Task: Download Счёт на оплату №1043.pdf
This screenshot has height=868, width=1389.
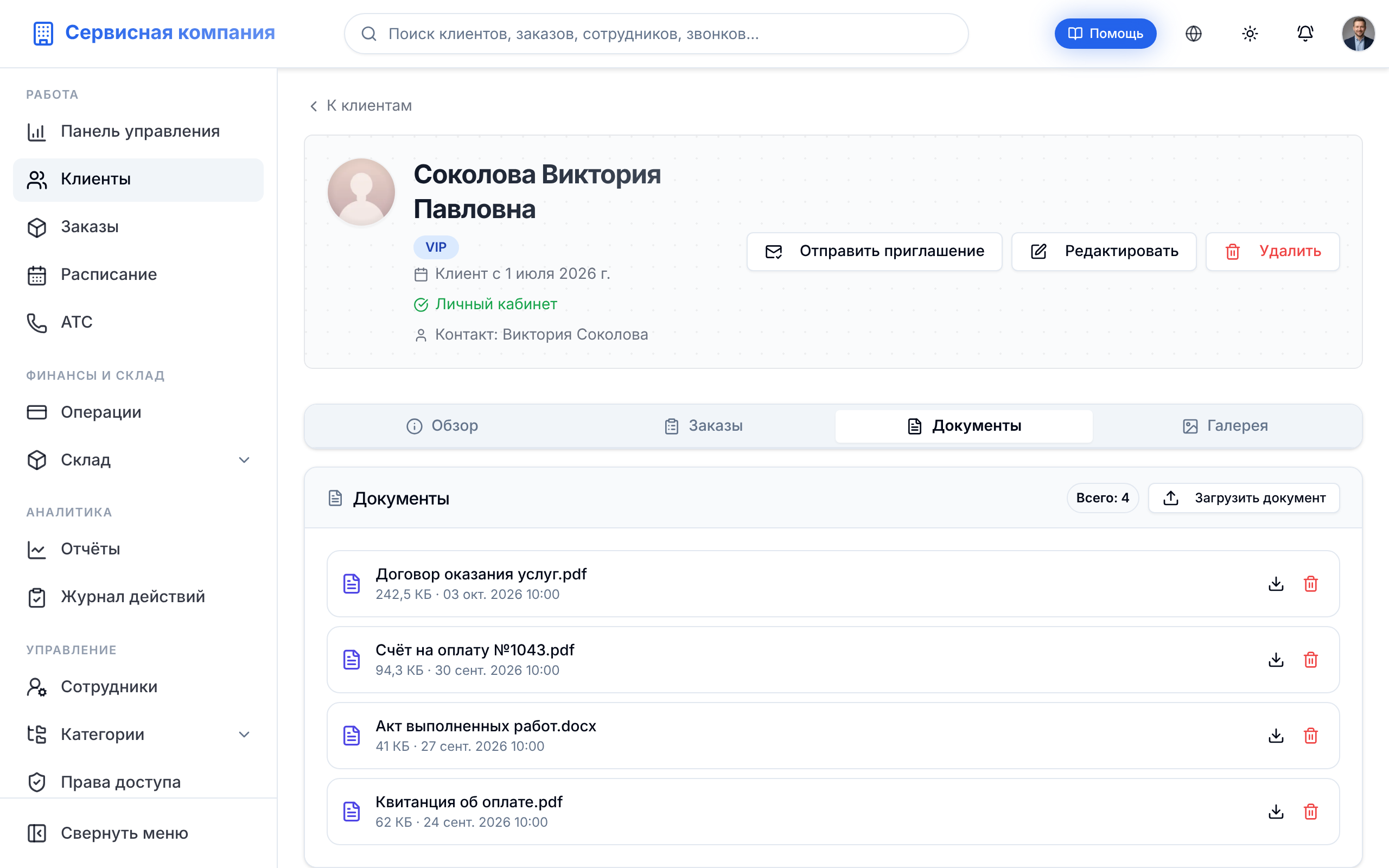Action: [x=1276, y=660]
